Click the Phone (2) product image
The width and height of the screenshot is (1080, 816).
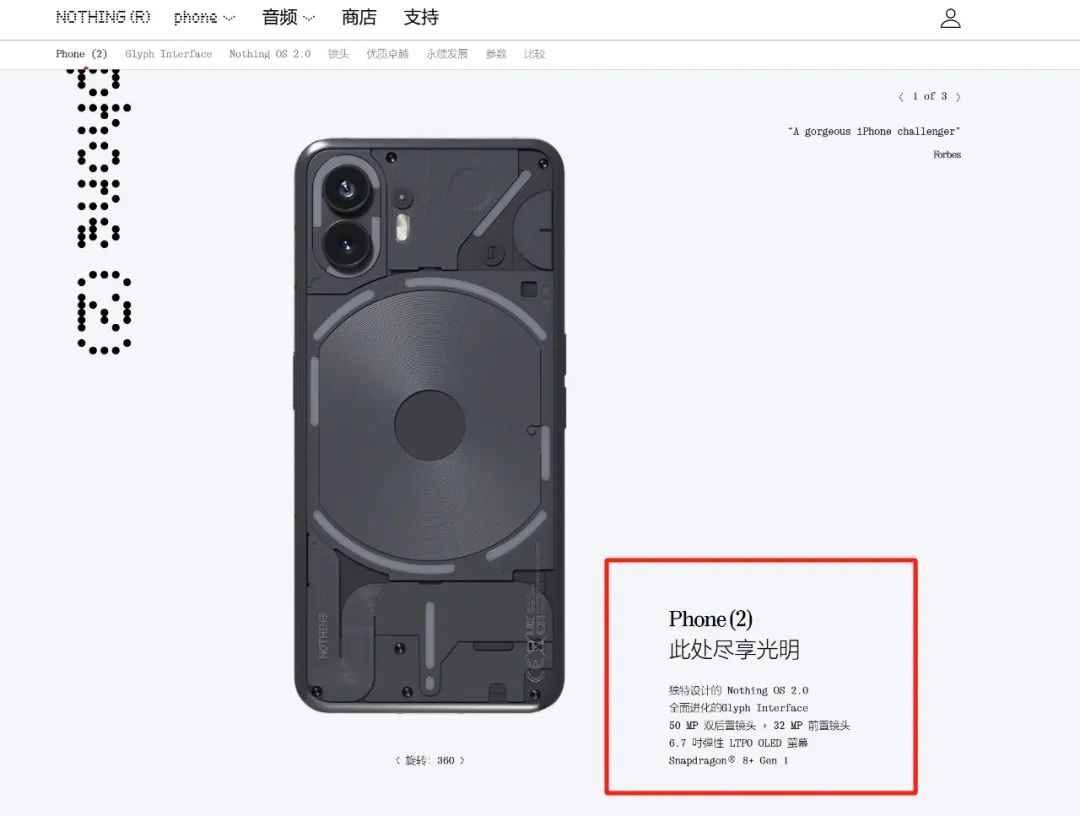(x=430, y=426)
